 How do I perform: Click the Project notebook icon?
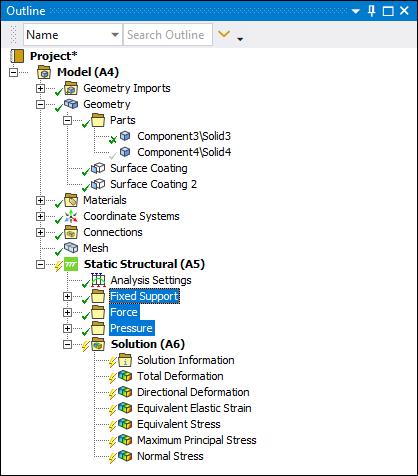click(17, 56)
